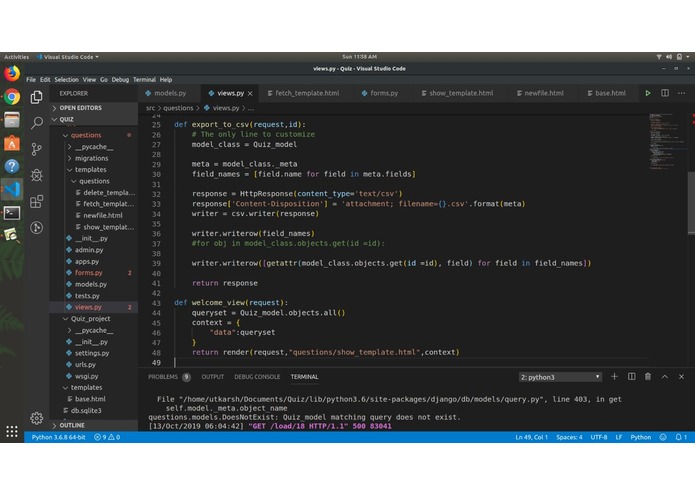Screen dimensions: 695x494
Task: Open the Explorer view in activity bar
Action: pyautogui.click(x=37, y=97)
